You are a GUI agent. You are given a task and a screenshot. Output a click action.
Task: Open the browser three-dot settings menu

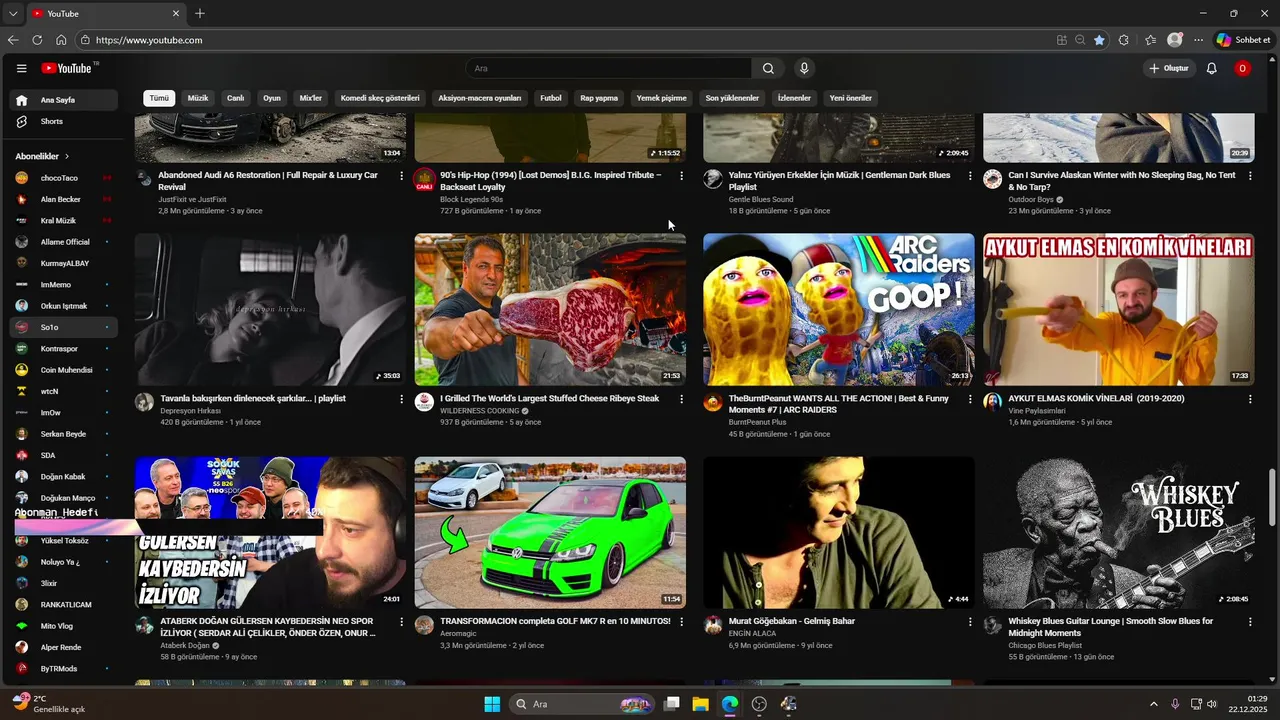[1200, 40]
